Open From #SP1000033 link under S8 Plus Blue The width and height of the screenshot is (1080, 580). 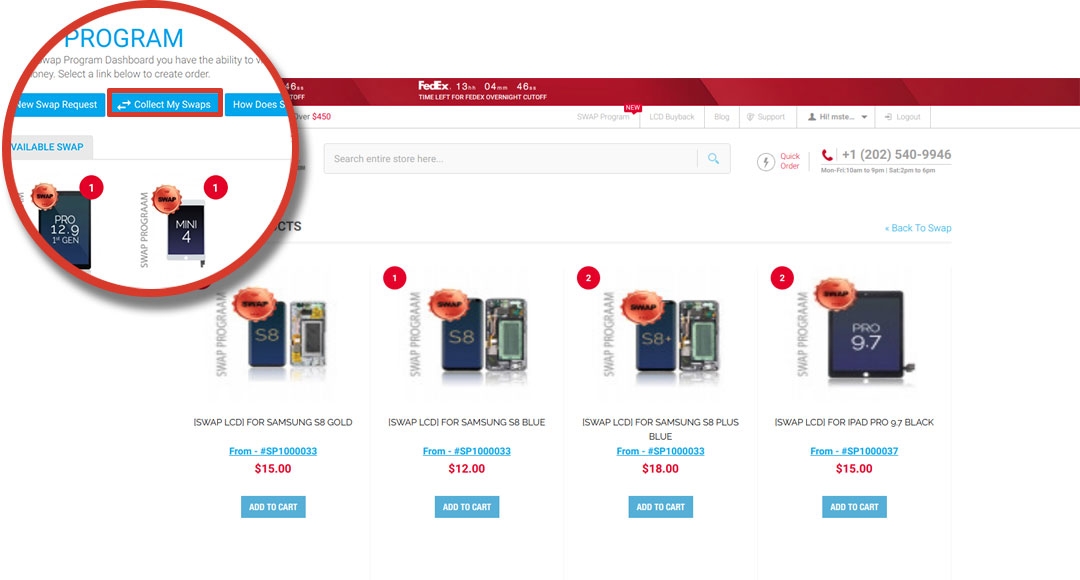click(x=660, y=451)
